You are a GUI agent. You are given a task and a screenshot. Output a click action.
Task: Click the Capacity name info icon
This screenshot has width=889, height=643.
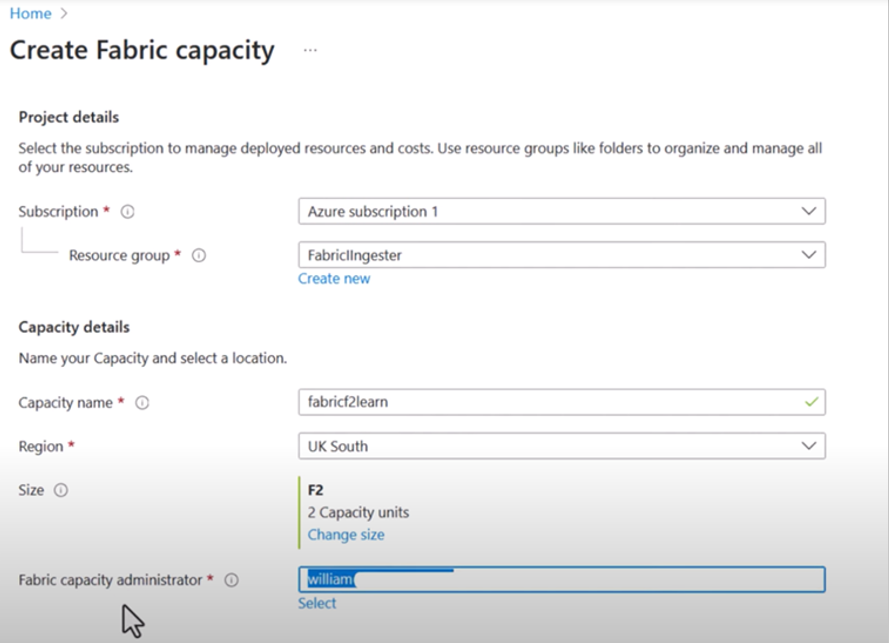point(142,402)
